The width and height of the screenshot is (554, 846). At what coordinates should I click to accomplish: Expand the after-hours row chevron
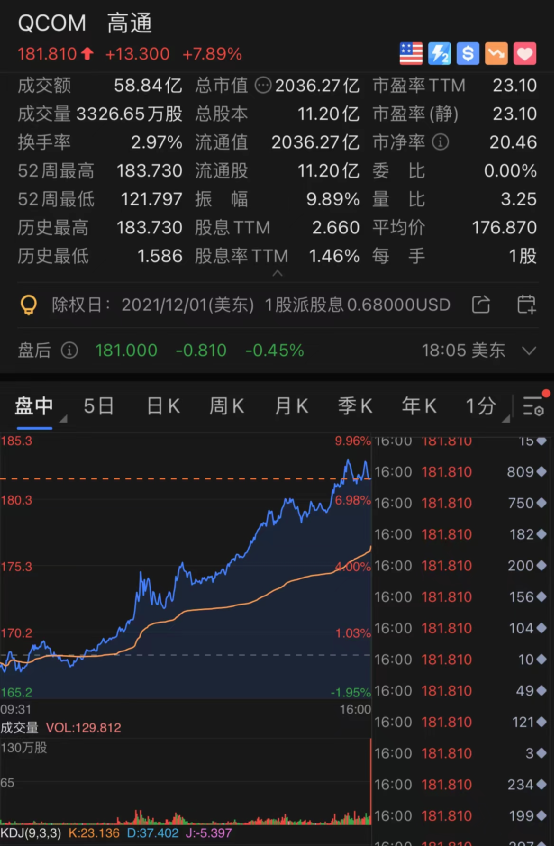[x=529, y=351]
